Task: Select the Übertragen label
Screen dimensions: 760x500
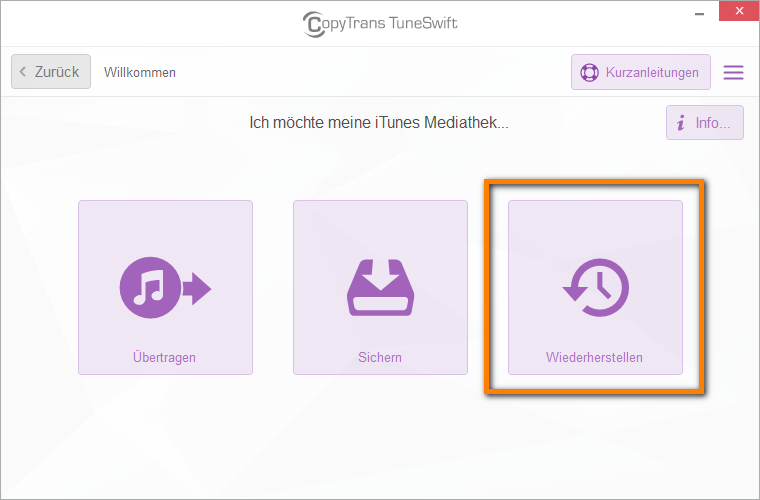Action: point(164,357)
